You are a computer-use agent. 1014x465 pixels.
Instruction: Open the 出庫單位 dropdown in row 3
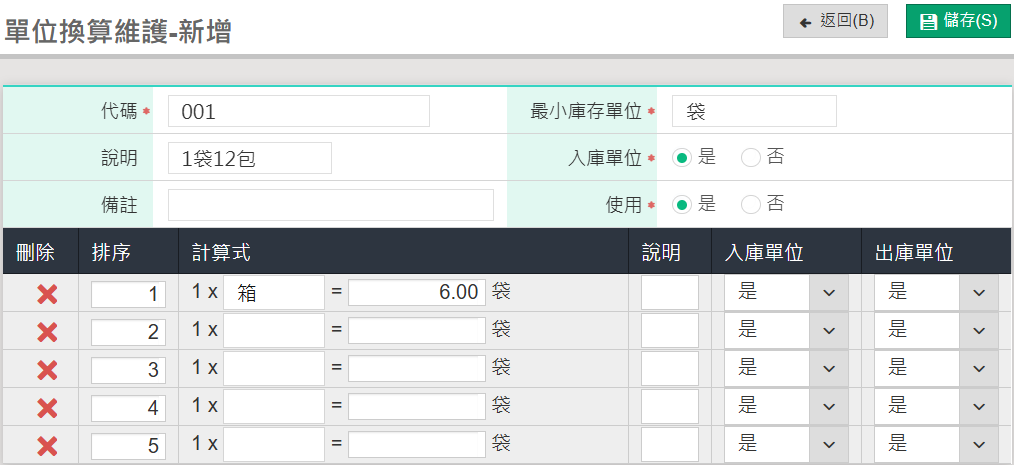(935, 368)
